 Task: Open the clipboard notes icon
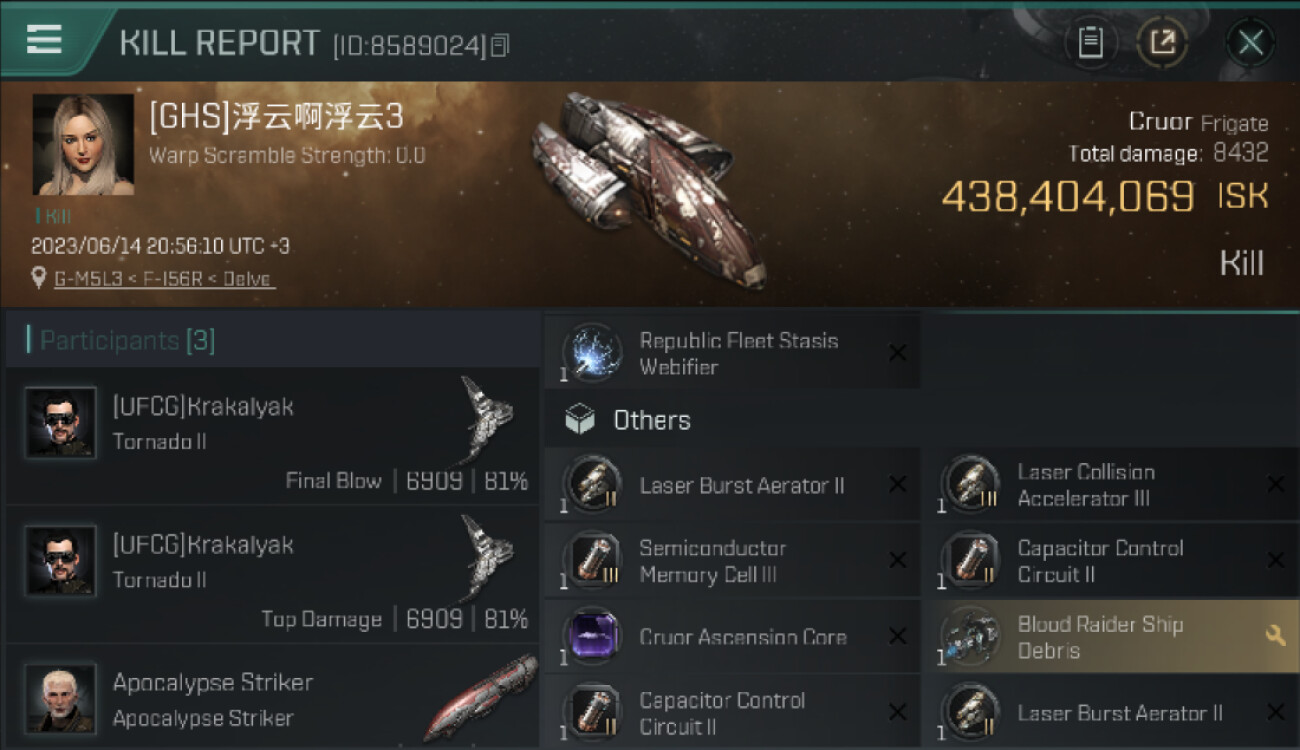click(1091, 43)
